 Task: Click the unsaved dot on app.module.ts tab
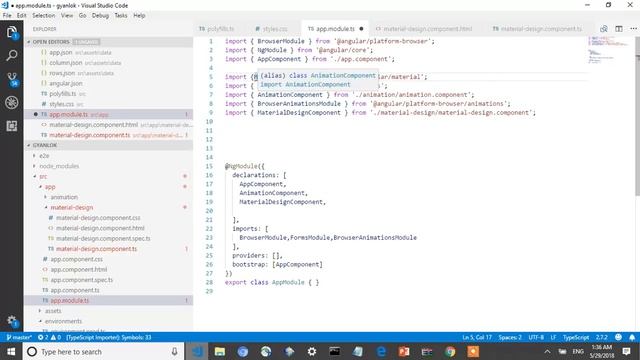pyautogui.click(x=361, y=29)
